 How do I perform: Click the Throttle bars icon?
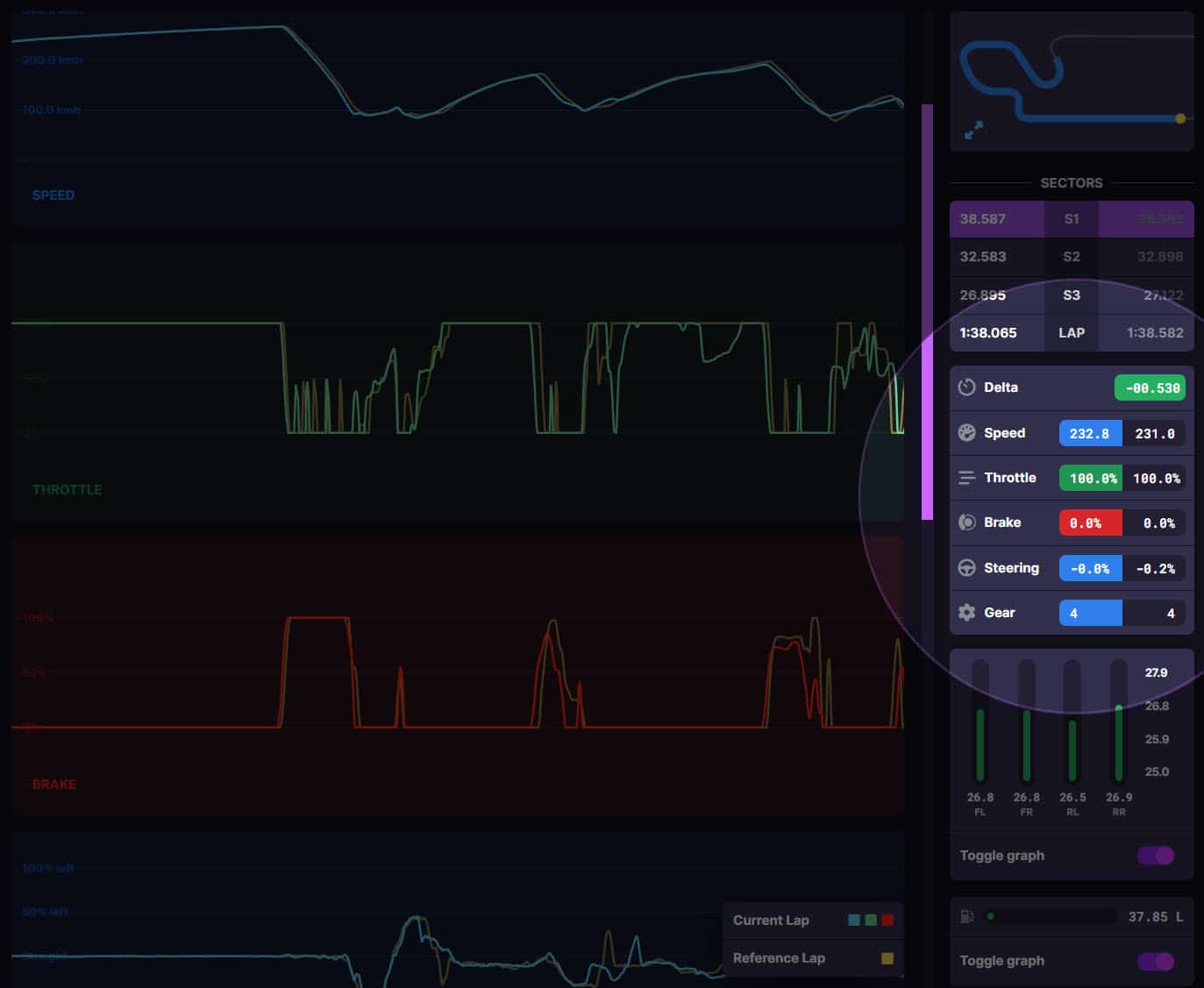(x=966, y=478)
